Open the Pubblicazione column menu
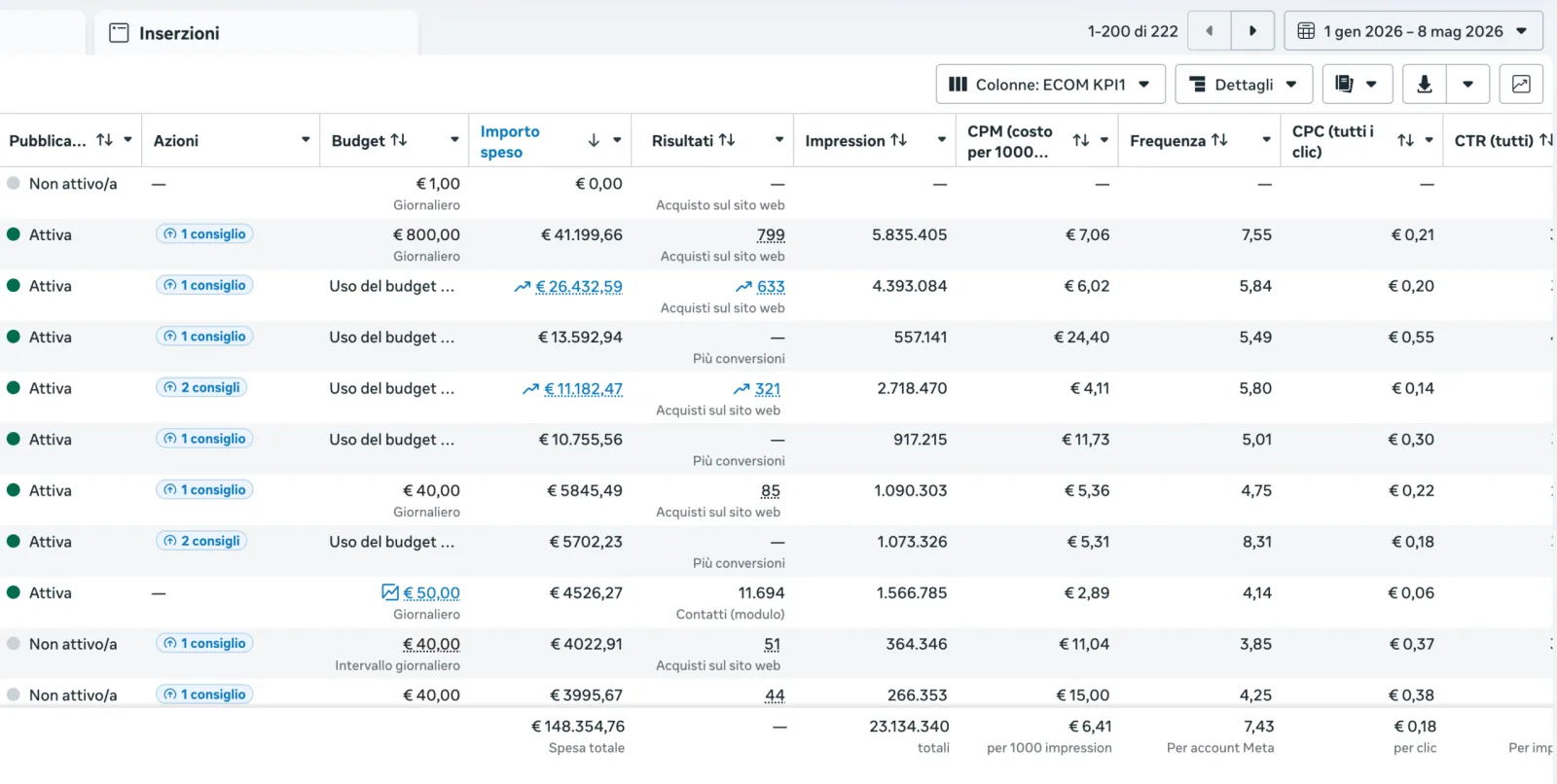1557x784 pixels. (x=127, y=140)
